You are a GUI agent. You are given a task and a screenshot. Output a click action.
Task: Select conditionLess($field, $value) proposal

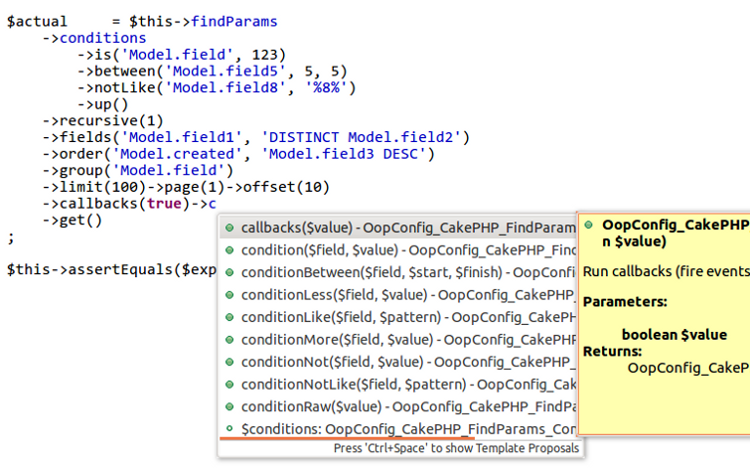point(398,295)
